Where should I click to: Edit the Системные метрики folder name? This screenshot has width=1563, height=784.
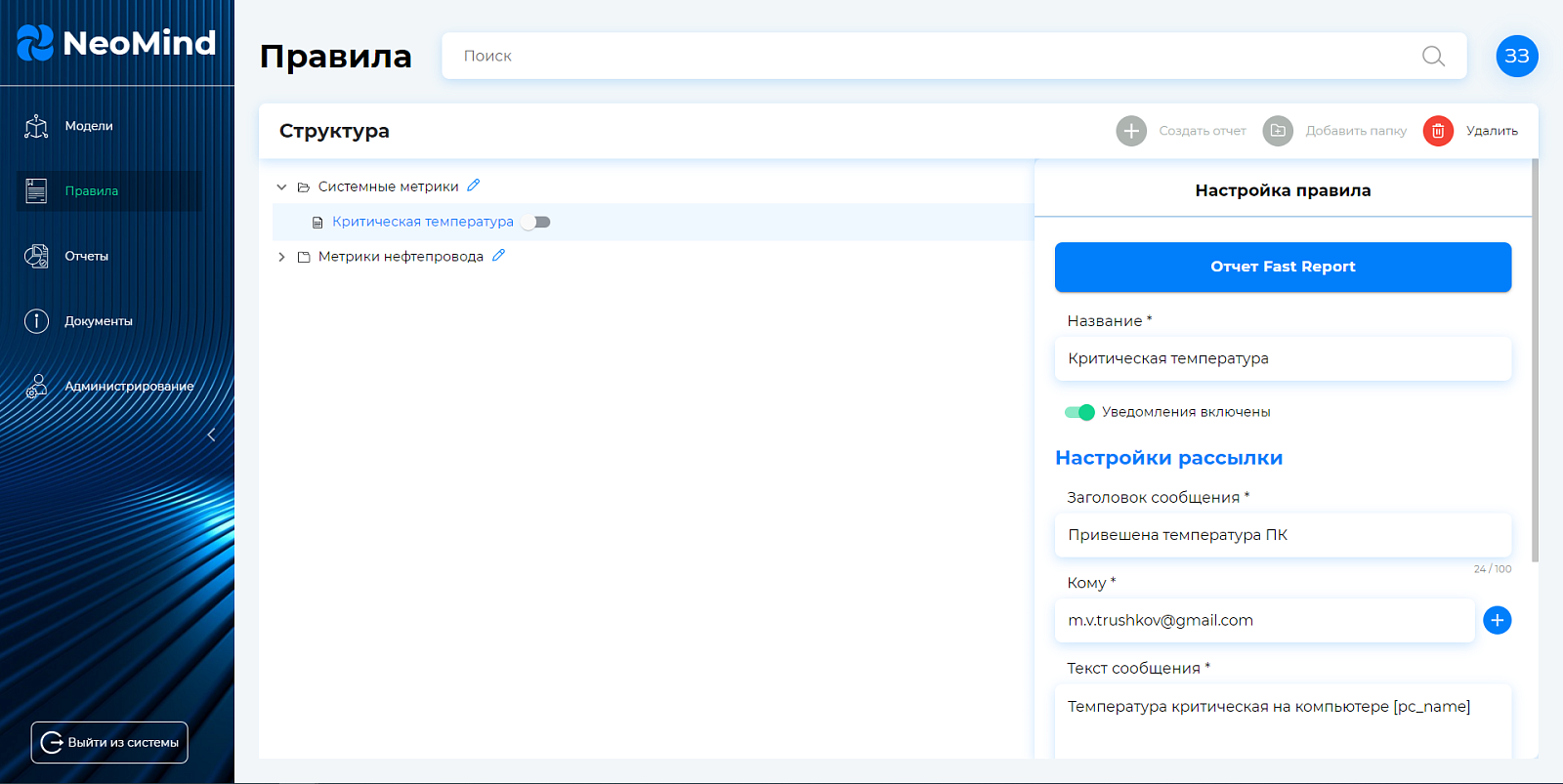tap(474, 186)
